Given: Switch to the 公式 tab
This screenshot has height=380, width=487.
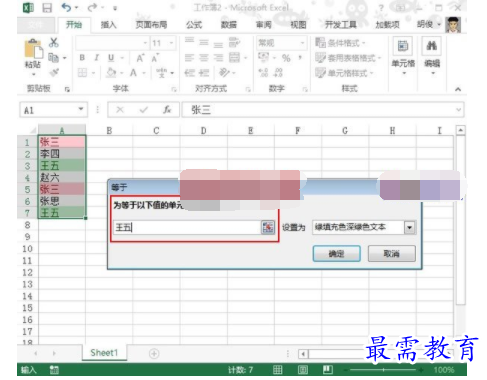Looking at the screenshot, I should pyautogui.click(x=194, y=24).
